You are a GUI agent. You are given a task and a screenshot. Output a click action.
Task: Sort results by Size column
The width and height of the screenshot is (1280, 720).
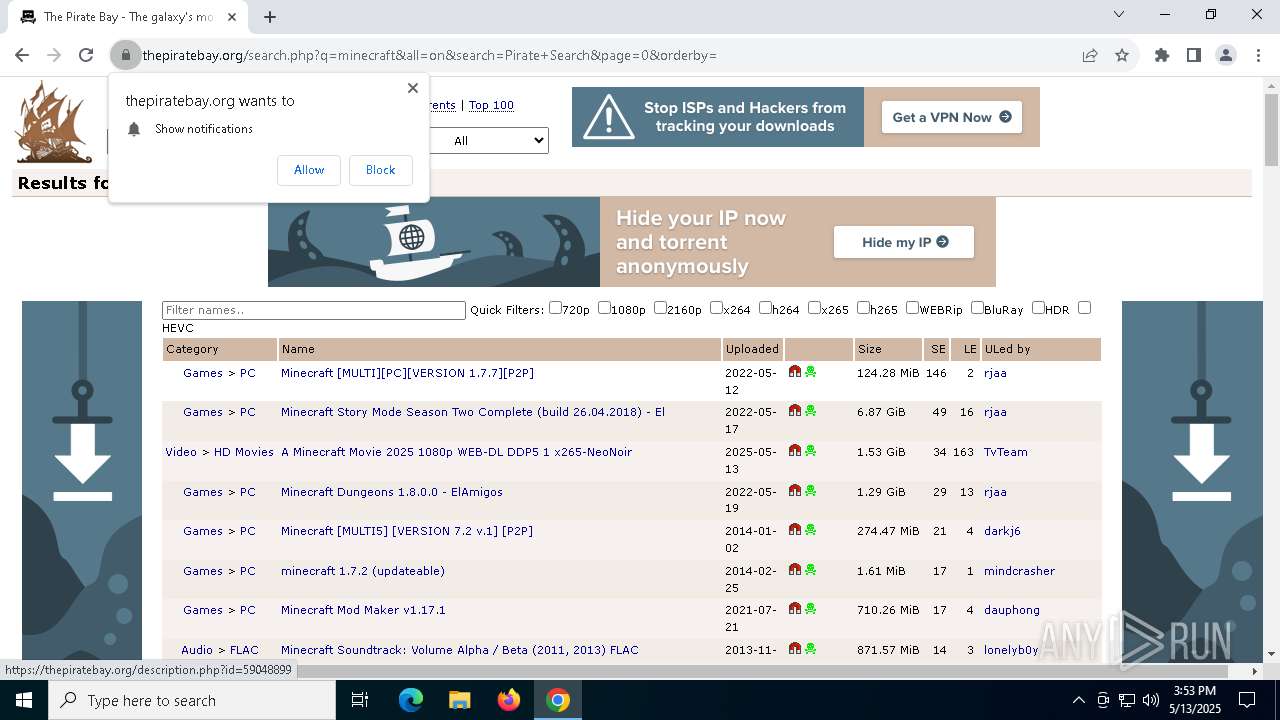point(870,349)
